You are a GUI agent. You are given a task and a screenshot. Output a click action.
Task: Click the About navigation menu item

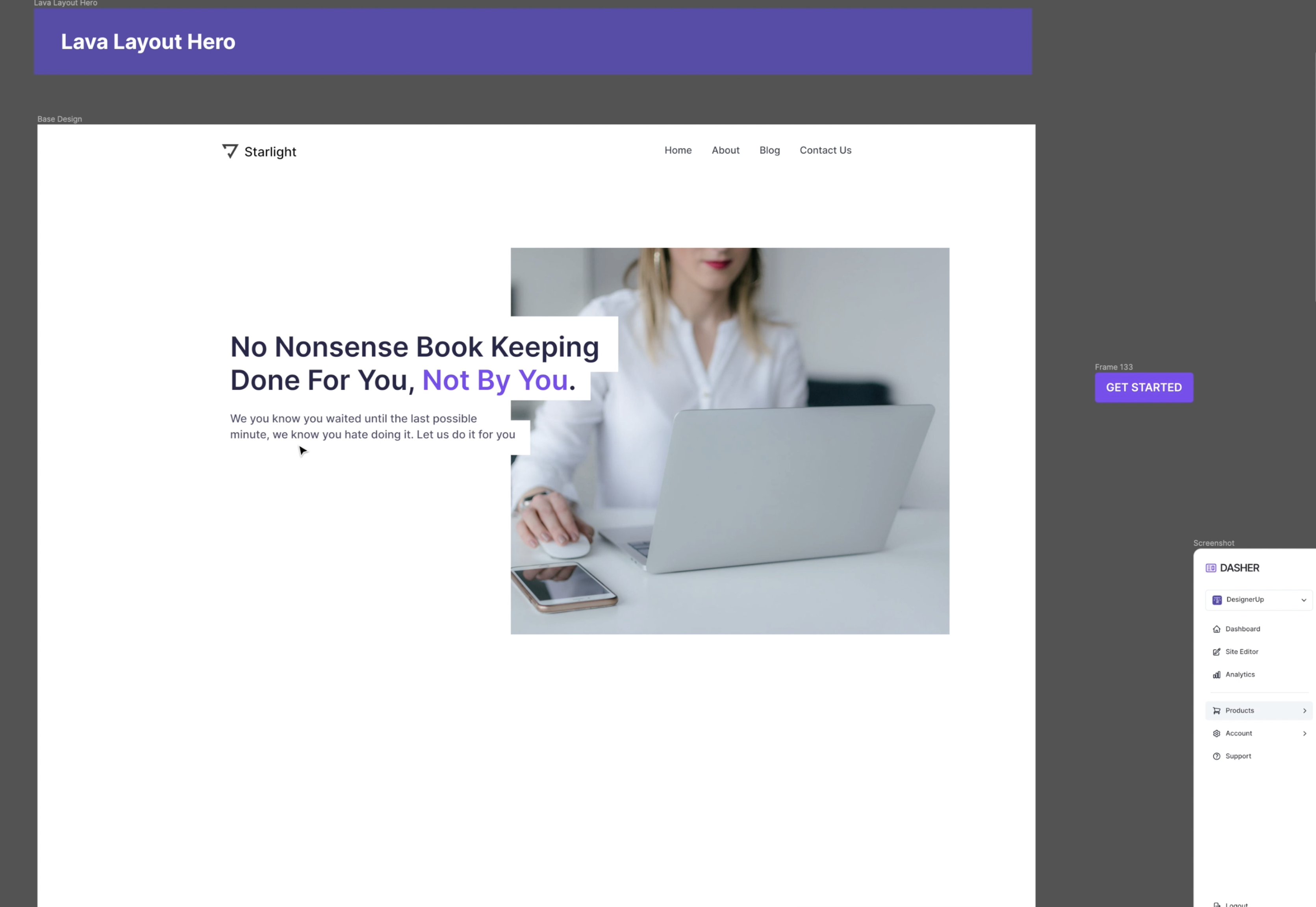click(725, 150)
